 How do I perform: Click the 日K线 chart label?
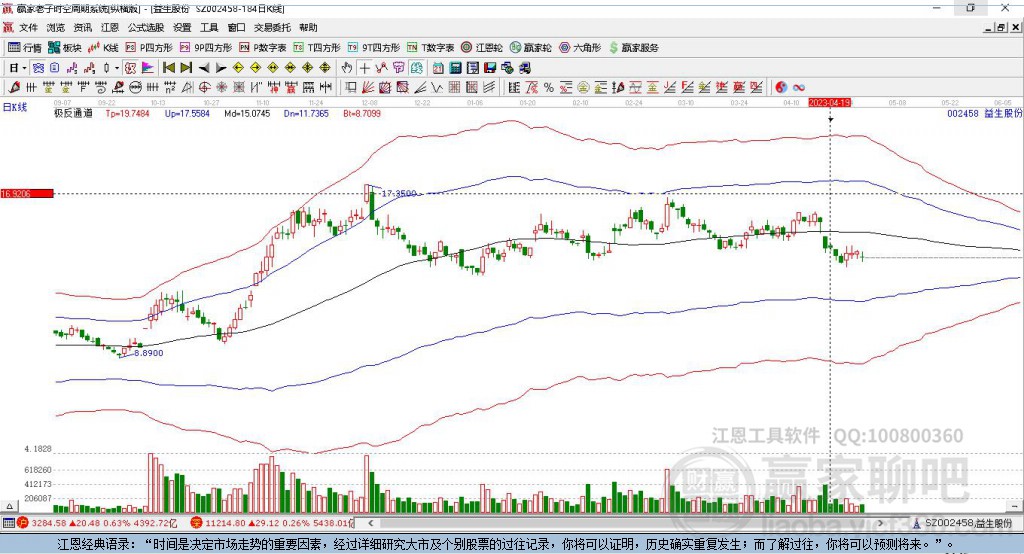pyautogui.click(x=16, y=107)
